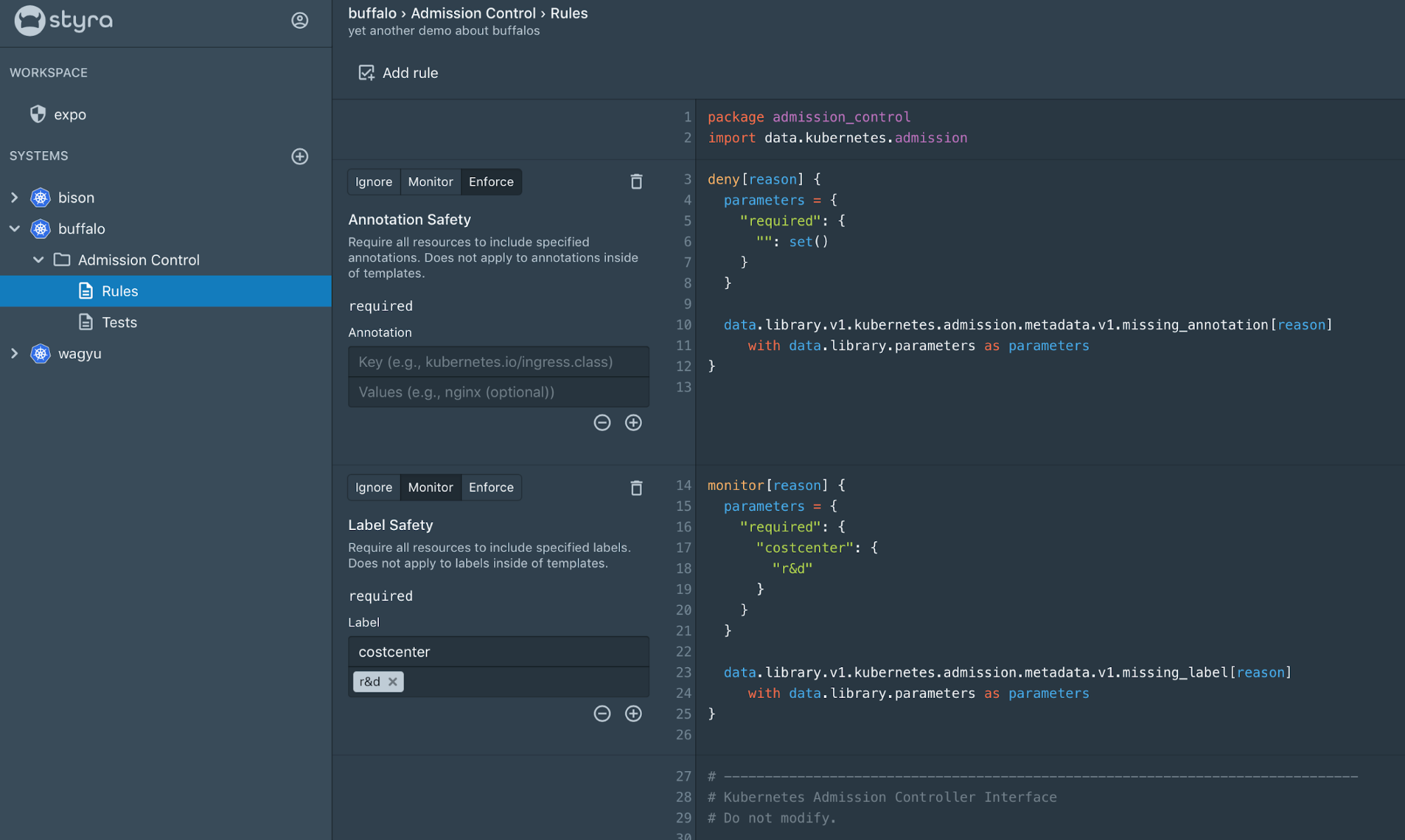Click the expo workspace shield icon
The image size is (1405, 840).
pyautogui.click(x=38, y=114)
